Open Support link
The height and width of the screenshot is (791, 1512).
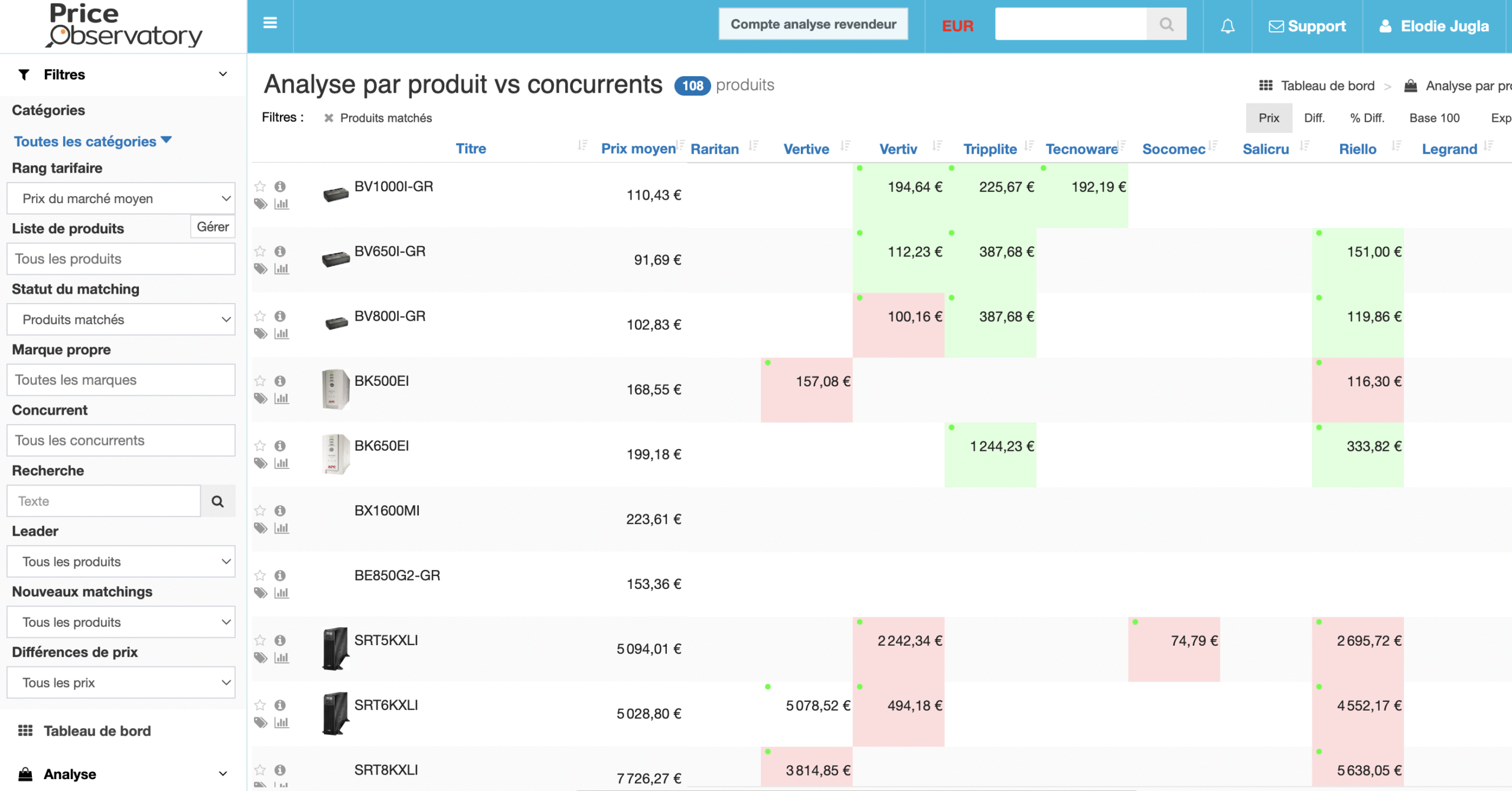pyautogui.click(x=1307, y=26)
